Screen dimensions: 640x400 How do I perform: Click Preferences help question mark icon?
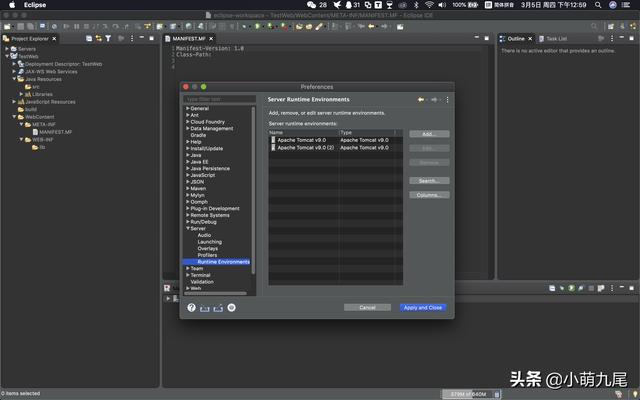(191, 307)
